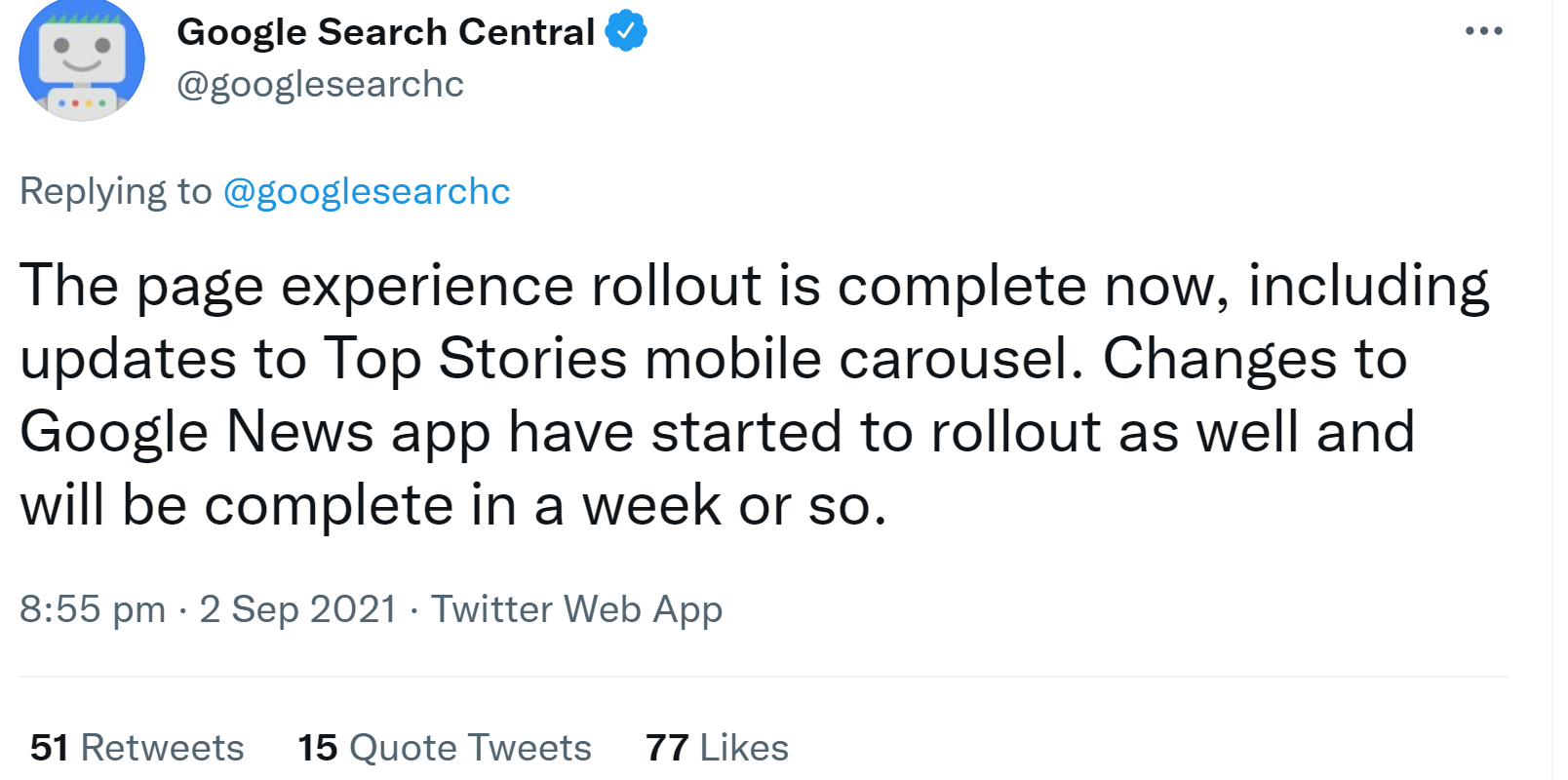The image size is (1568, 780).
Task: Click the word 'carousel' in the tweet
Action: click(x=960, y=359)
